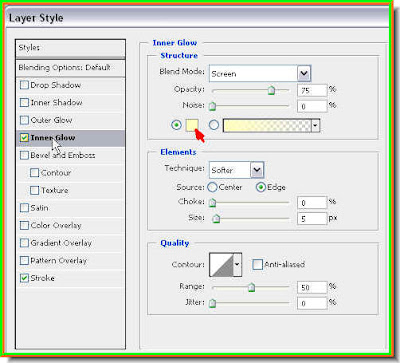Click the Jitter percentage field
This screenshot has height=363, width=400.
312,303
